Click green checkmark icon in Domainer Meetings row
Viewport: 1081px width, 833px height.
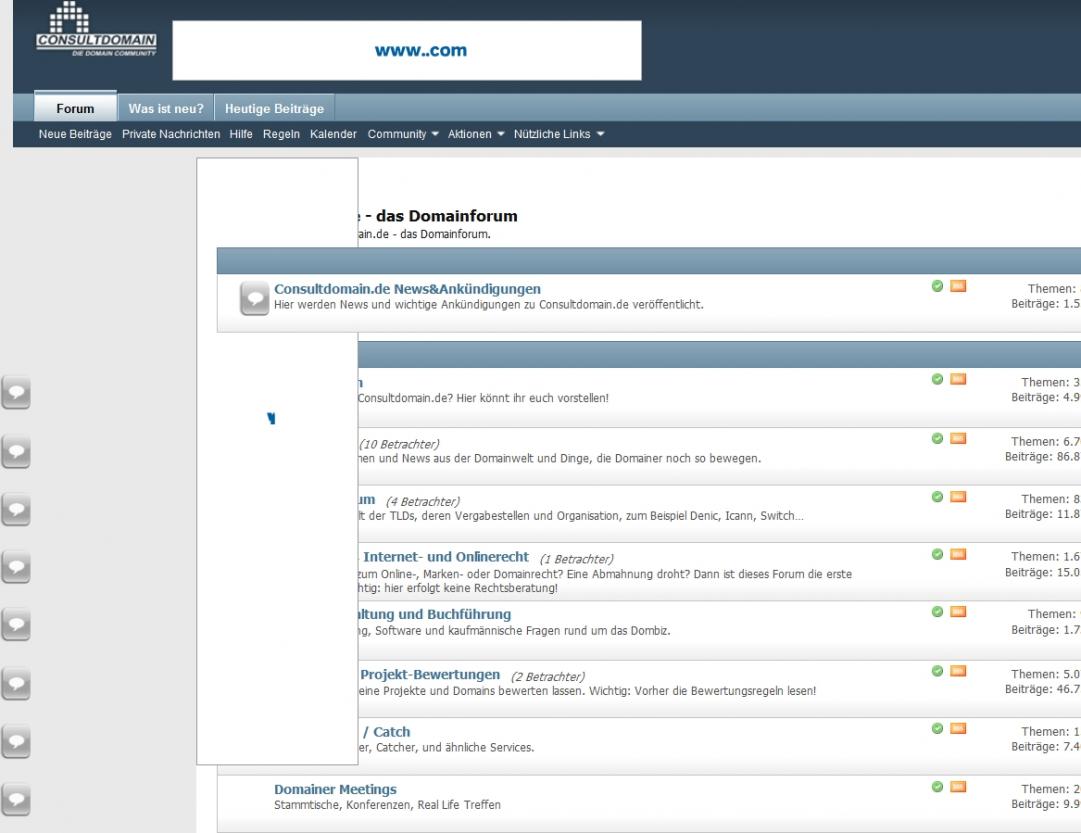[x=937, y=786]
